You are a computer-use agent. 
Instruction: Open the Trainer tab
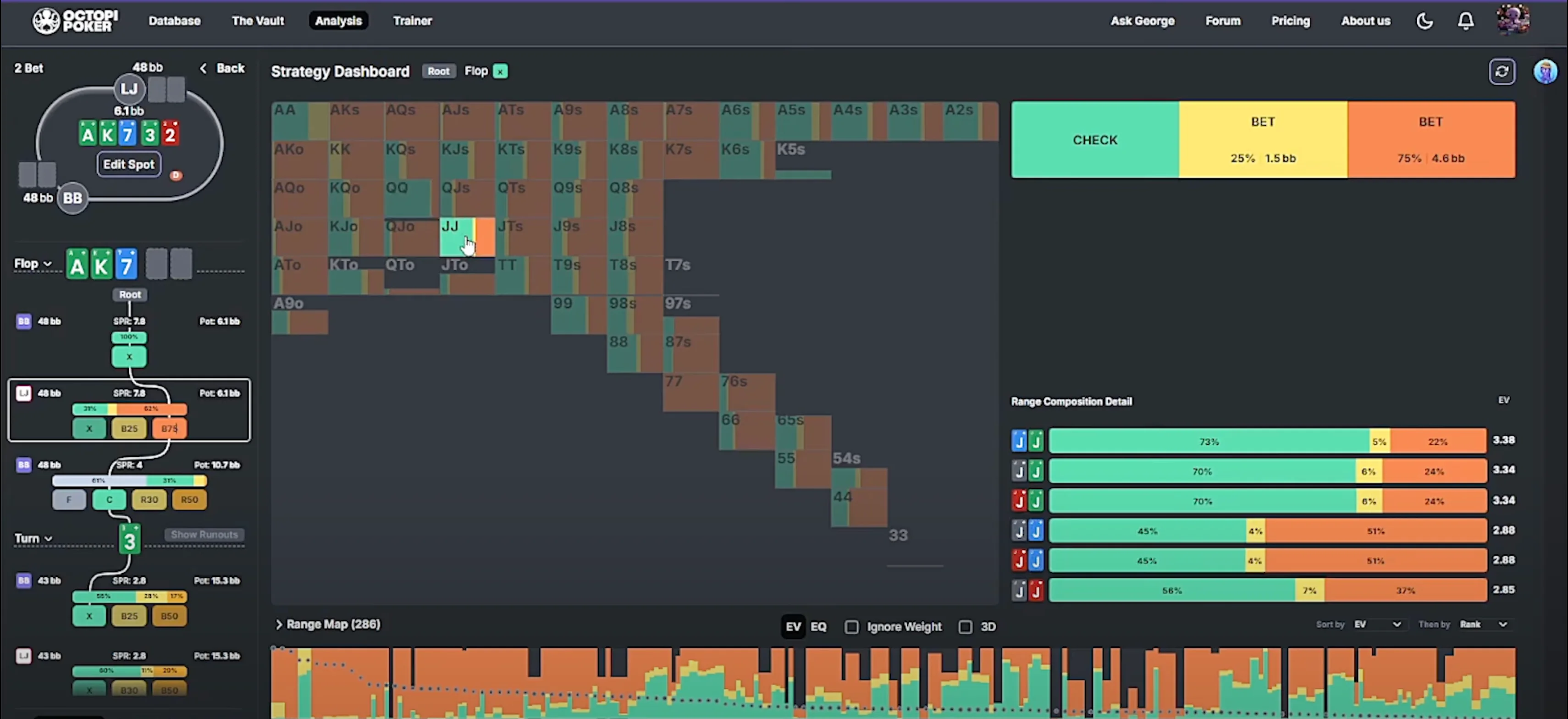point(412,21)
